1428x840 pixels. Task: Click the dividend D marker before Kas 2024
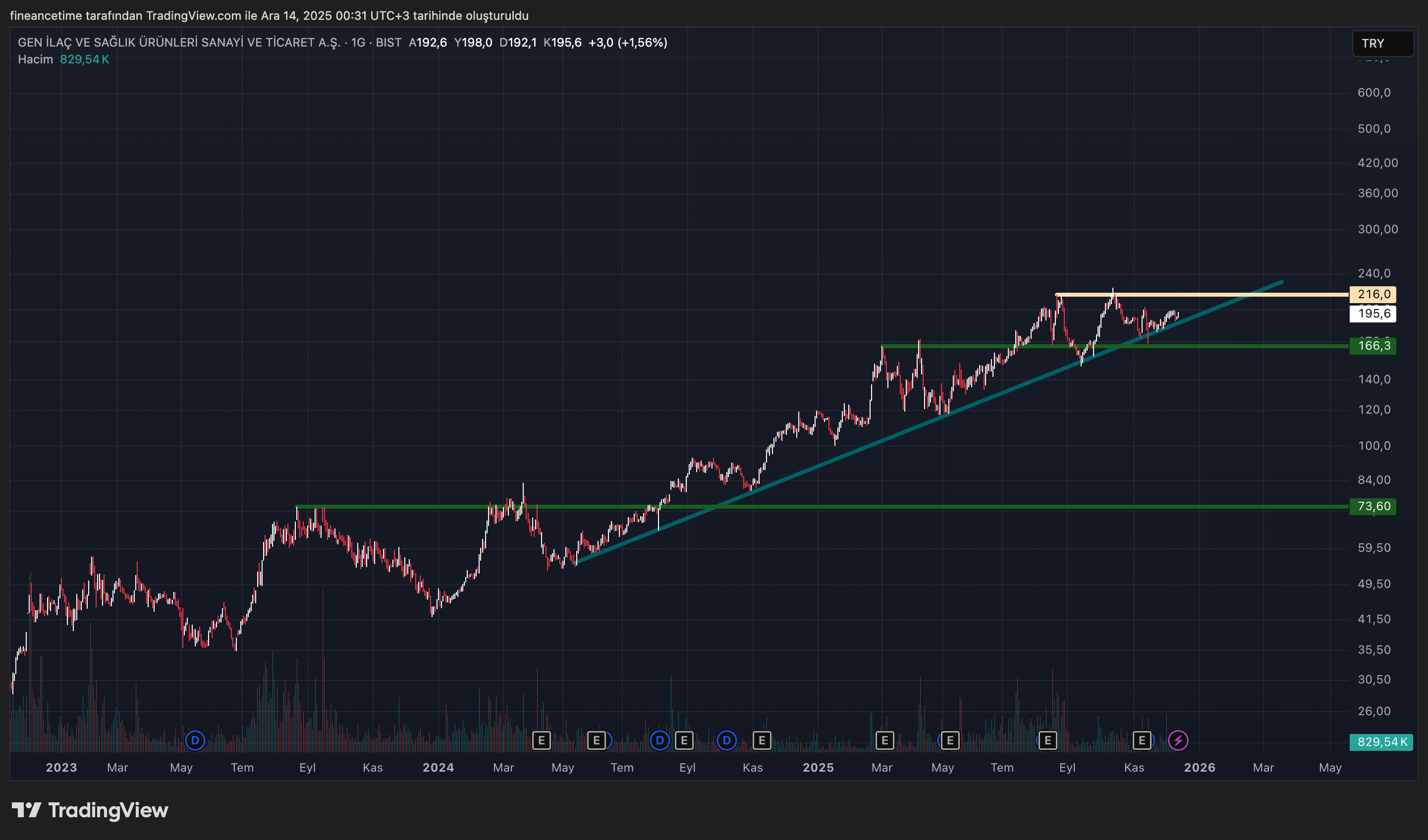726,740
